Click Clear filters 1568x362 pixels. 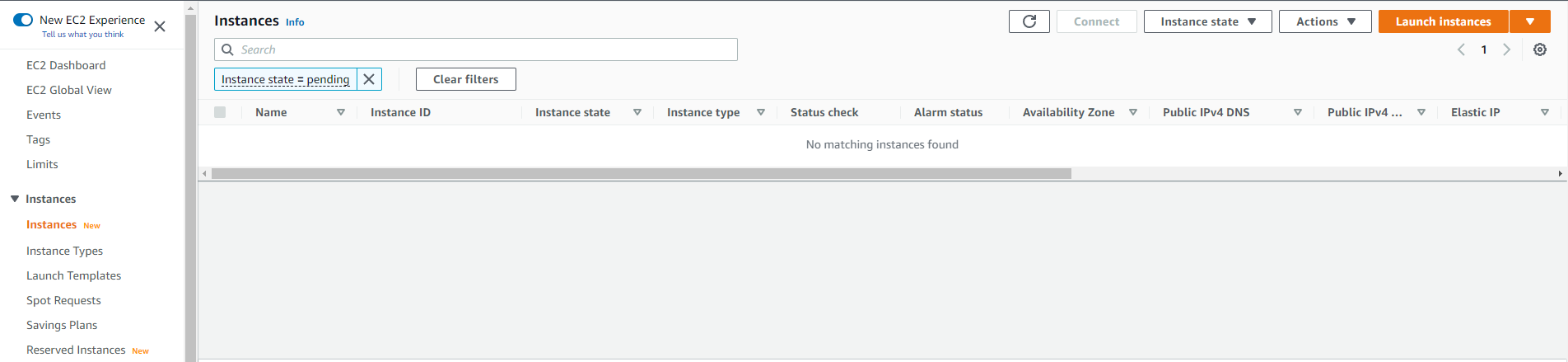click(466, 79)
